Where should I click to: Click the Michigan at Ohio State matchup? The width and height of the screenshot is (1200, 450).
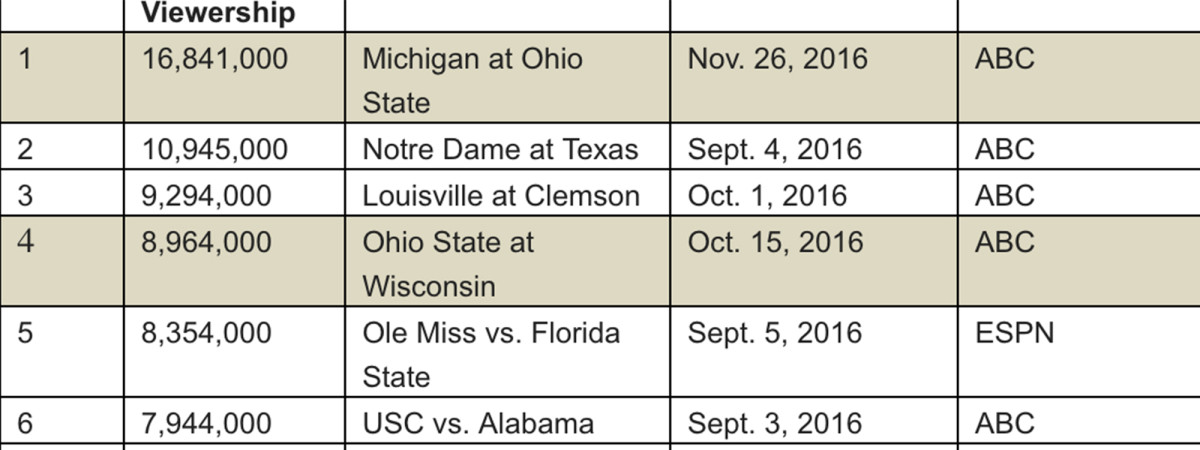tap(472, 80)
